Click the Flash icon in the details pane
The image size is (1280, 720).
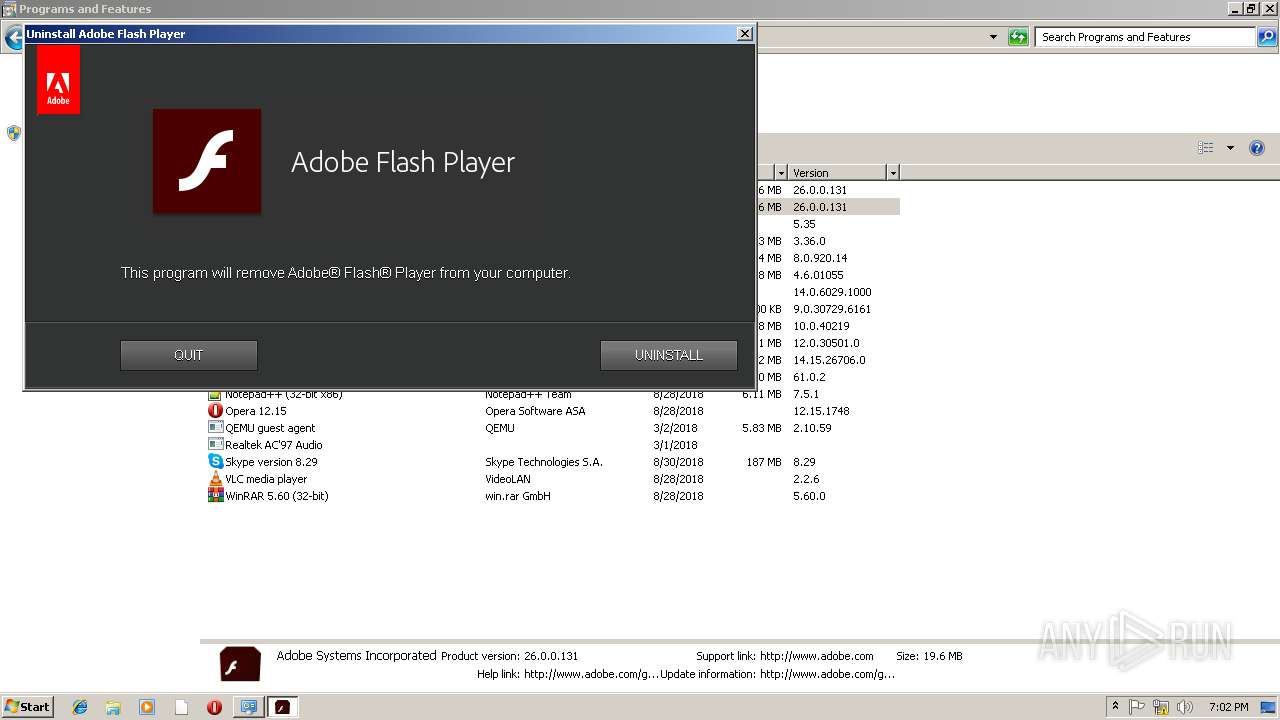pos(240,664)
